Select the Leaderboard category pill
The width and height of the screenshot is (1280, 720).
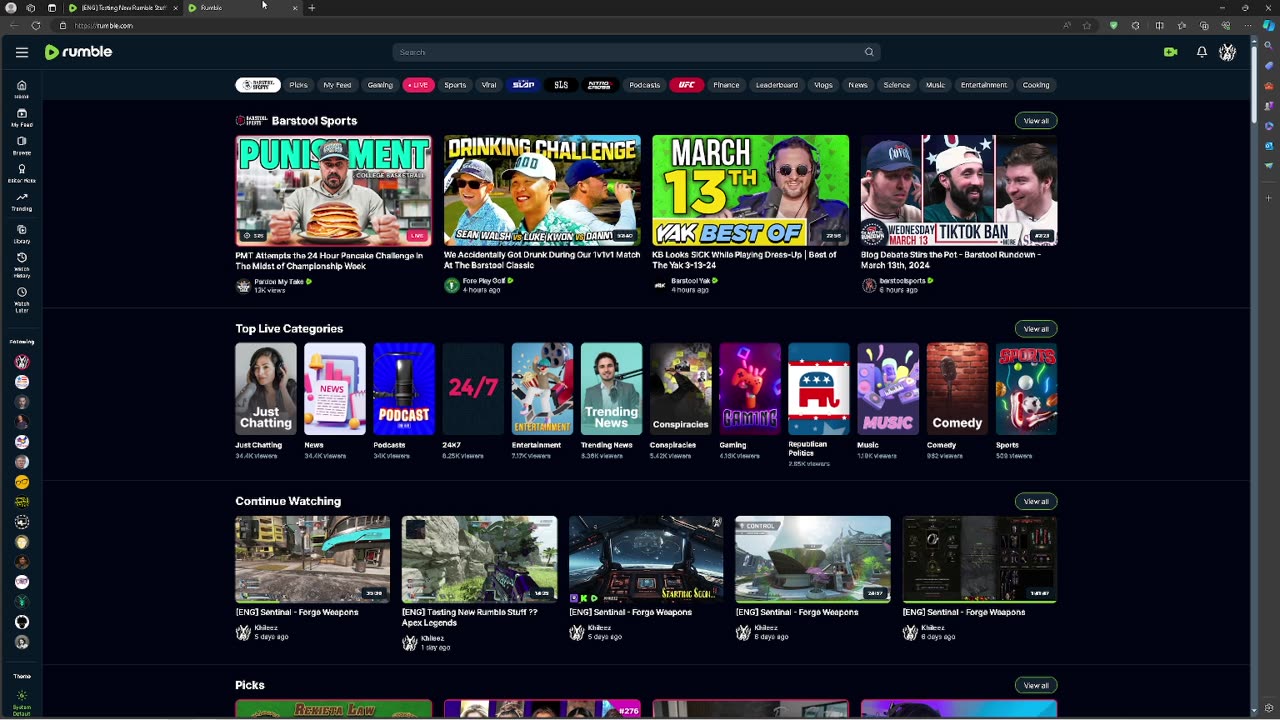776,85
